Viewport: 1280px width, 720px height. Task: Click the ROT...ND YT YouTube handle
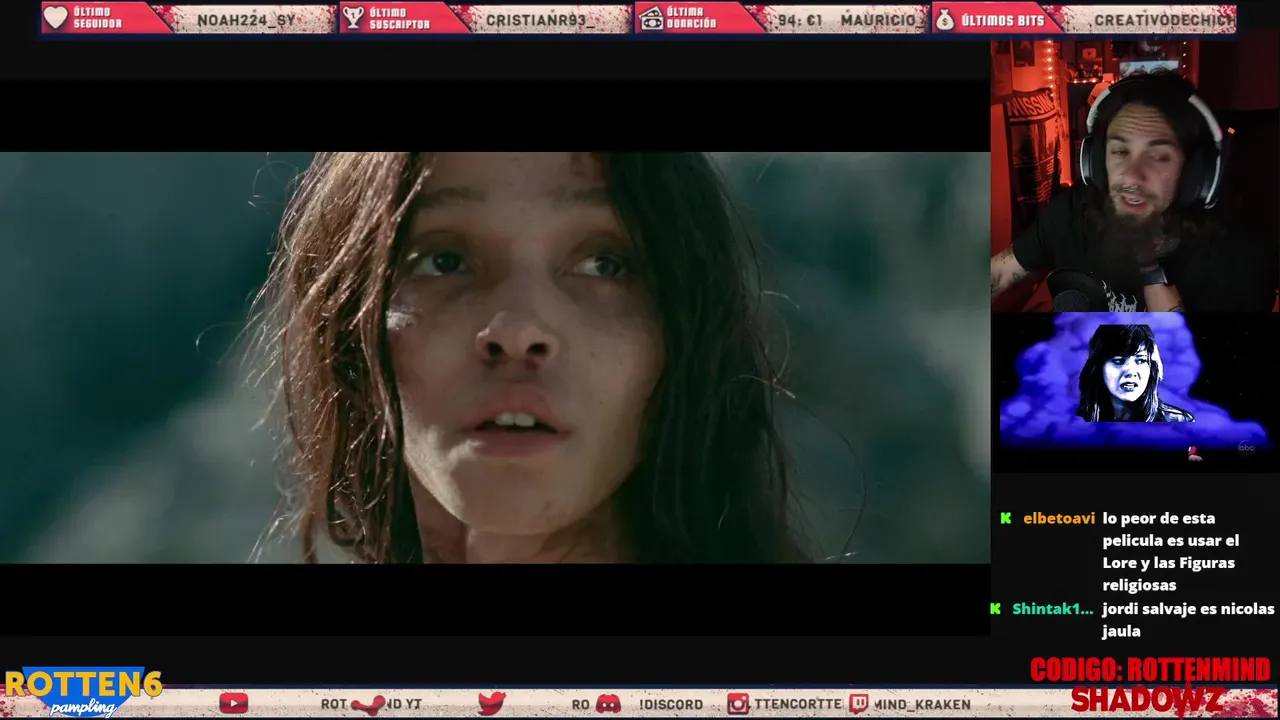(371, 704)
